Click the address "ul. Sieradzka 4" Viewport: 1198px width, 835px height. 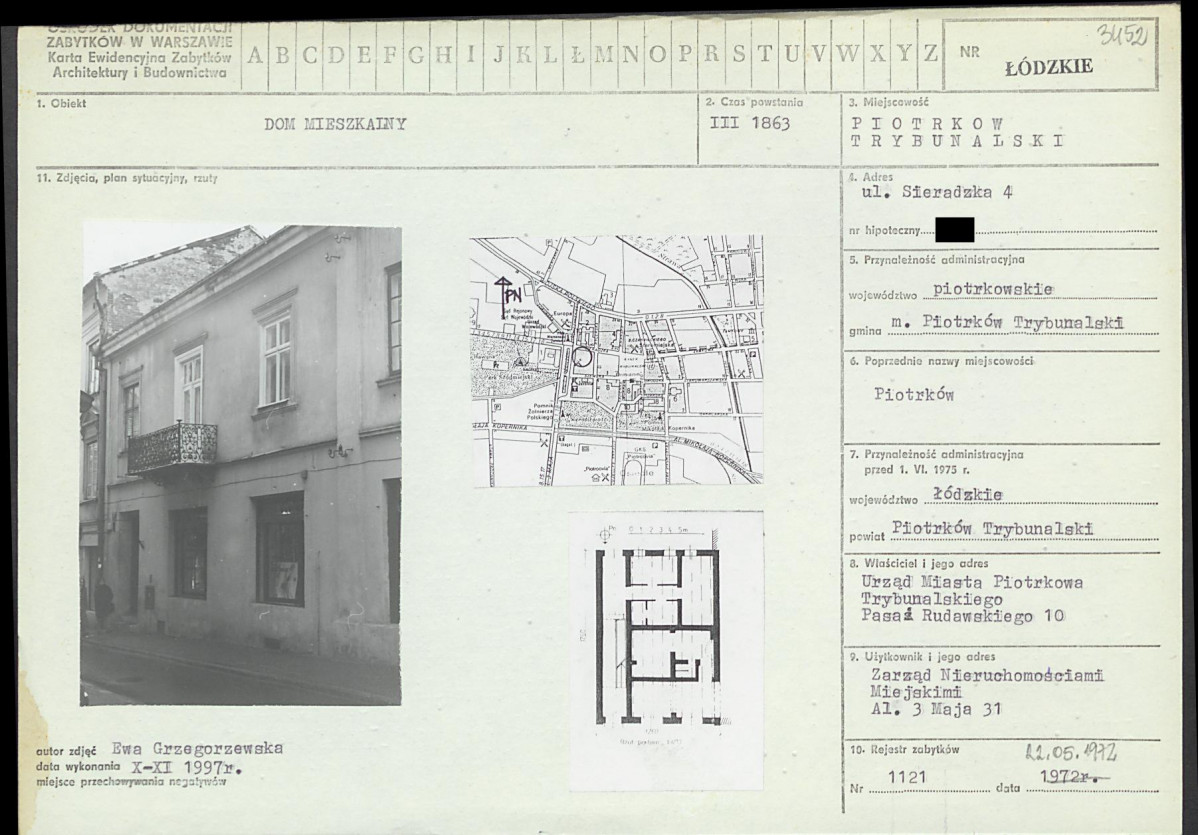tap(937, 193)
